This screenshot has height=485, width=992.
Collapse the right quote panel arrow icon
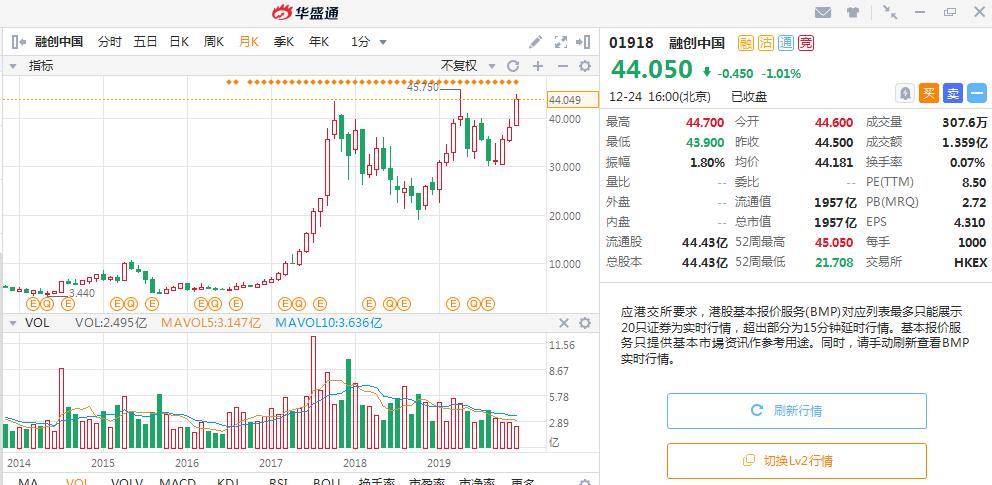583,42
